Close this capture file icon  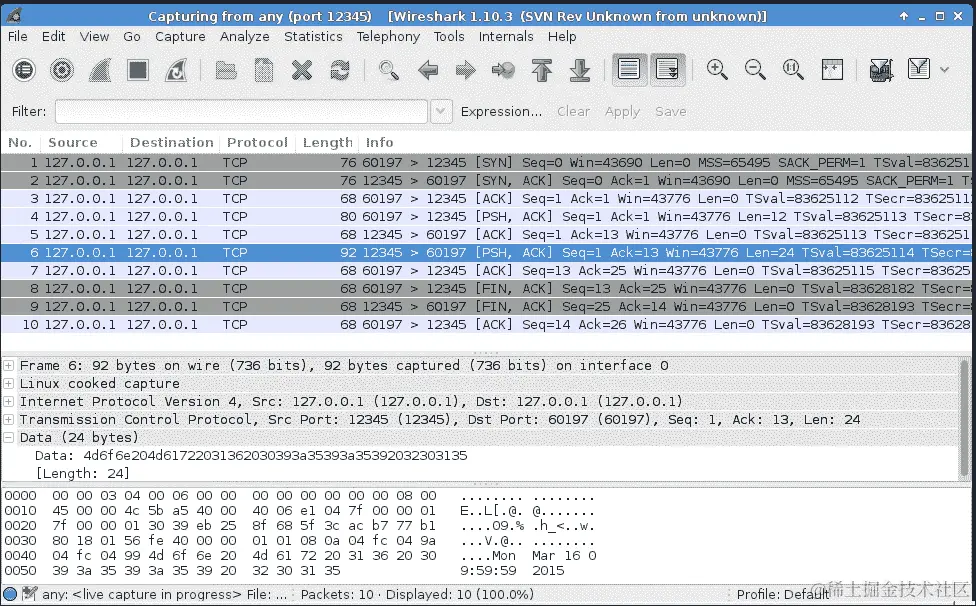point(302,70)
